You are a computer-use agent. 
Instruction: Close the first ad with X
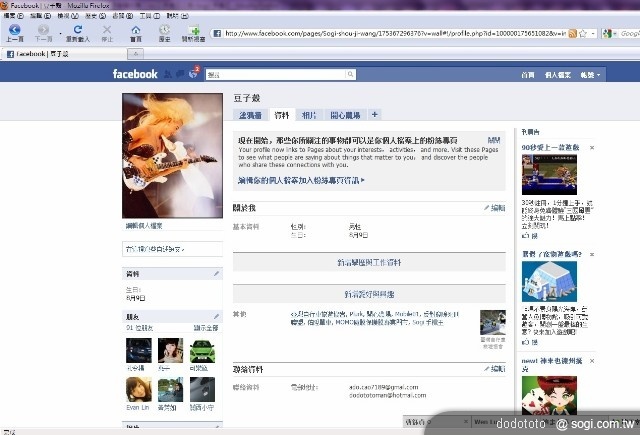click(x=592, y=148)
